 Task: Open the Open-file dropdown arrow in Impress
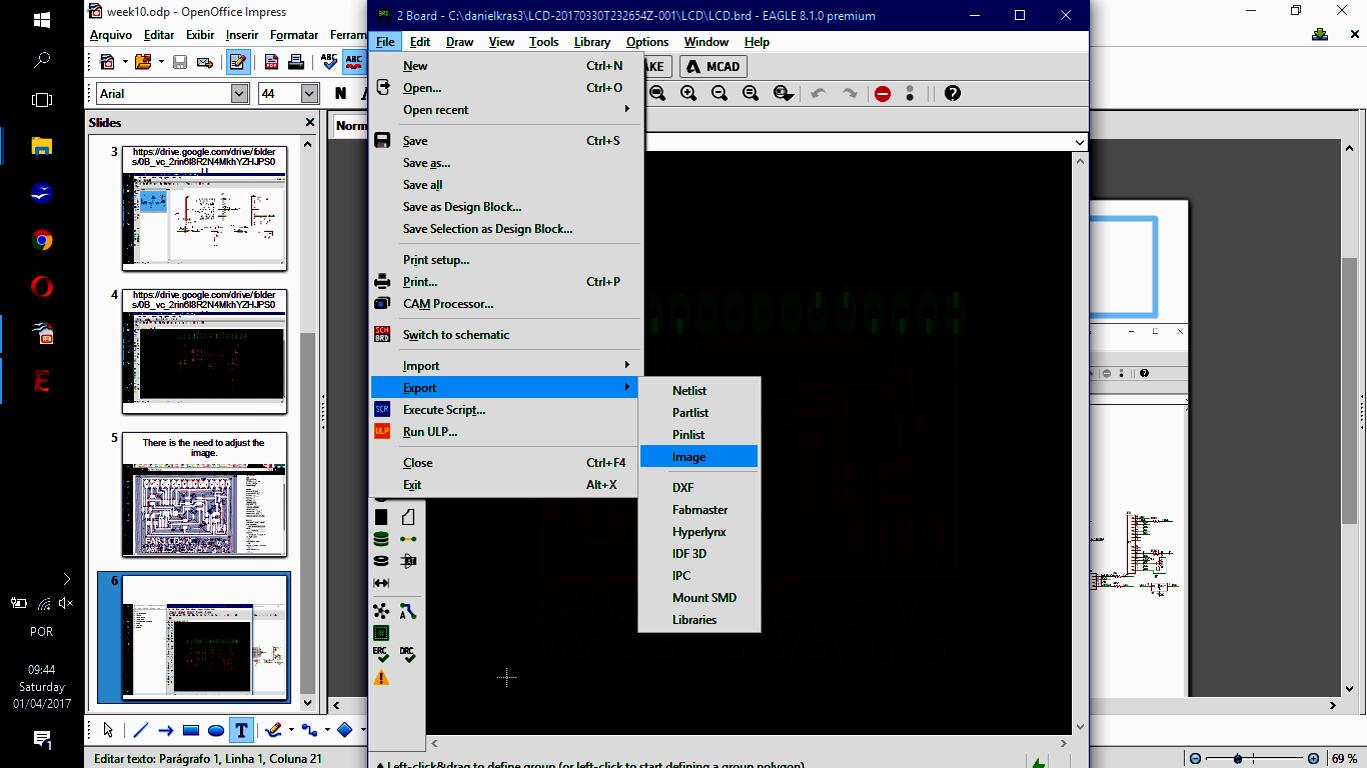pos(160,62)
